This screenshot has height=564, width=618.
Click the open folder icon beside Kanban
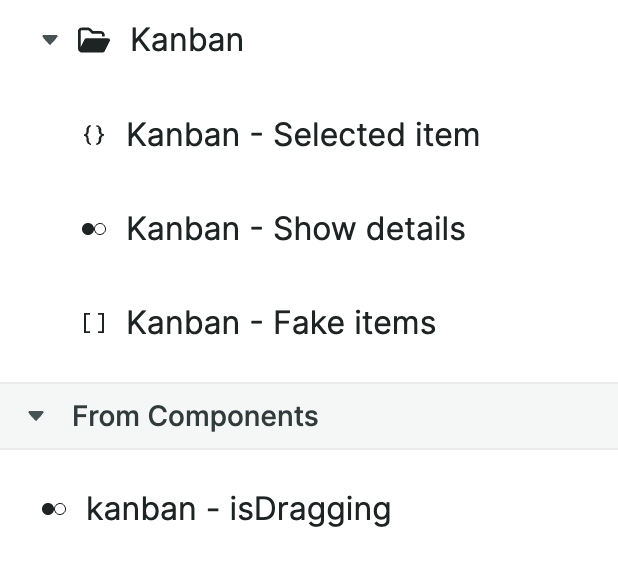93,41
